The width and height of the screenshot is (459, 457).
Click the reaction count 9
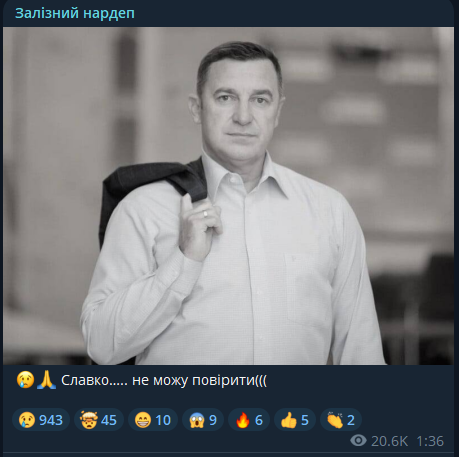[x=213, y=420]
